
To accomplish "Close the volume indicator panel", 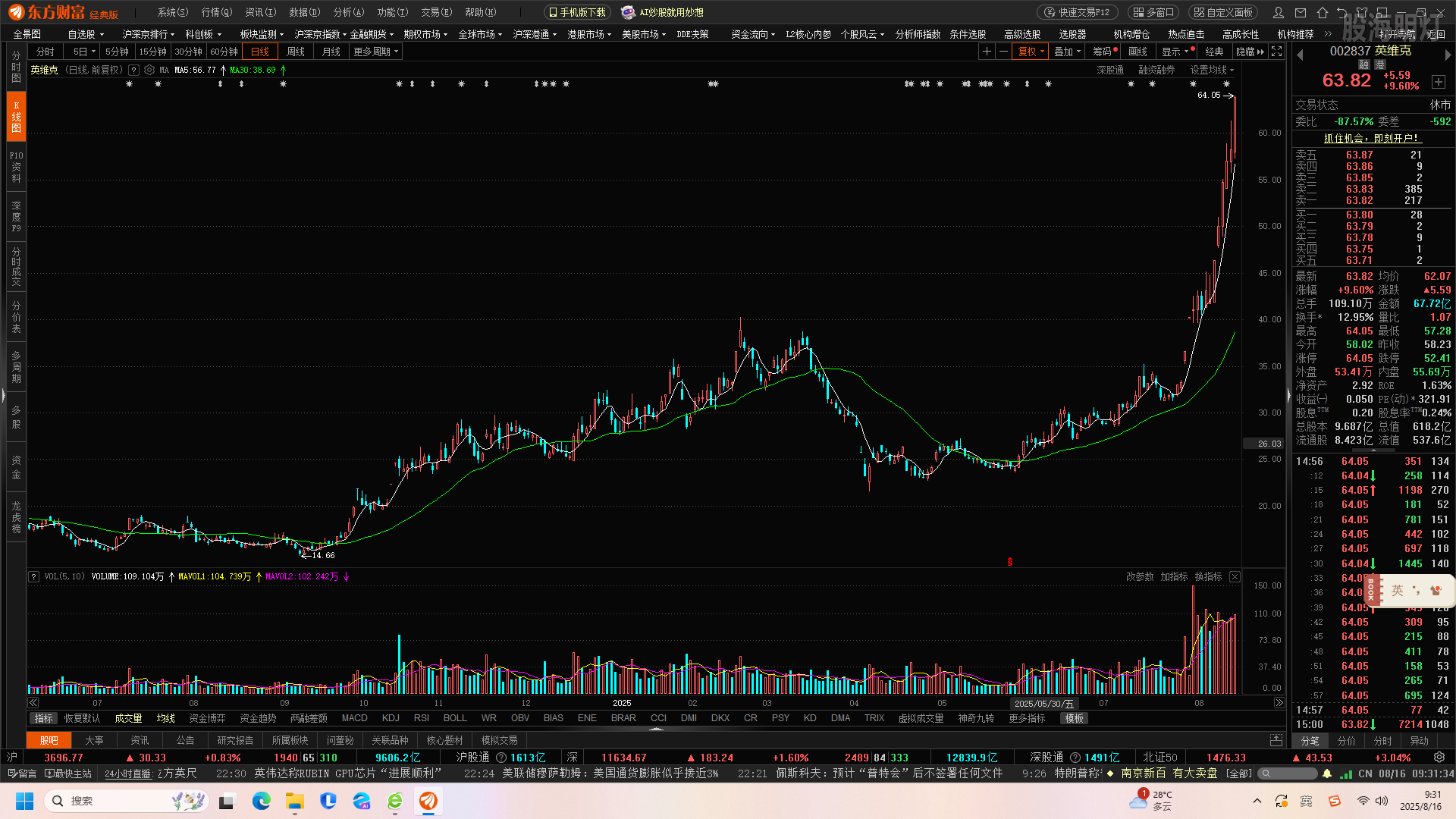I will pos(1235,577).
